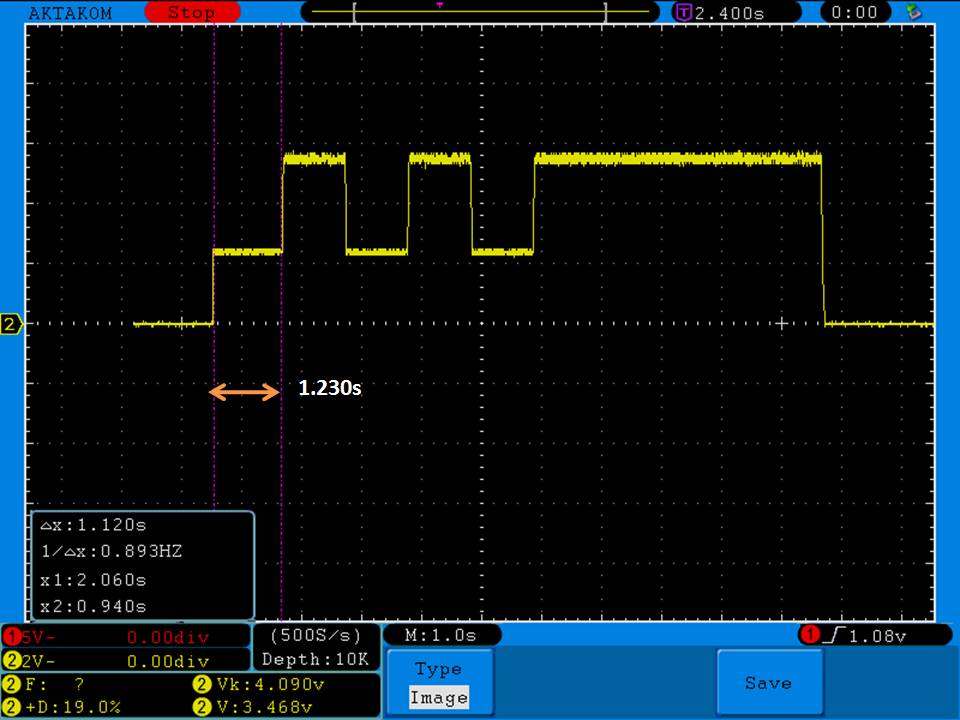Open the Type Image selection menu
This screenshot has height=720, width=960.
point(438,683)
